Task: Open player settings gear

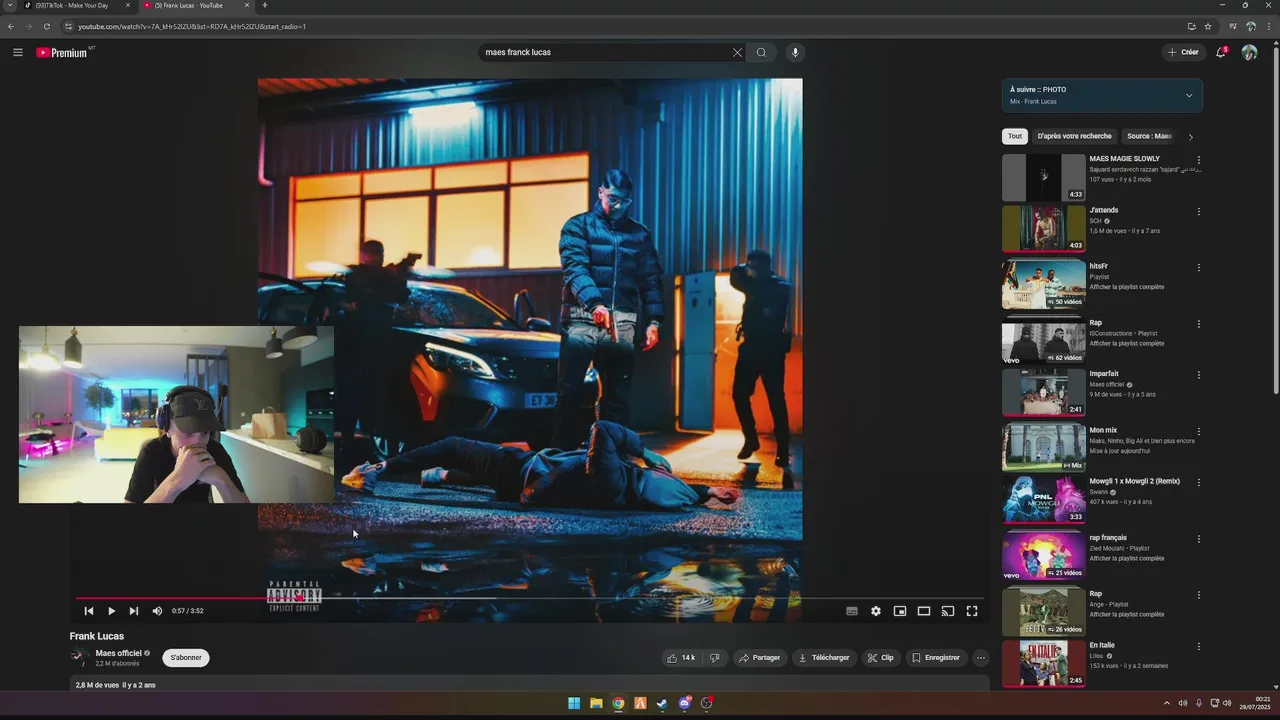Action: point(876,611)
